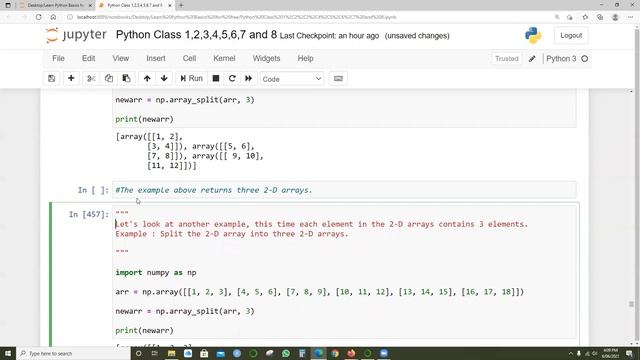Viewport: 640px width, 360px height.
Task: Open browser settings ellipsis menu
Action: tap(630, 17)
